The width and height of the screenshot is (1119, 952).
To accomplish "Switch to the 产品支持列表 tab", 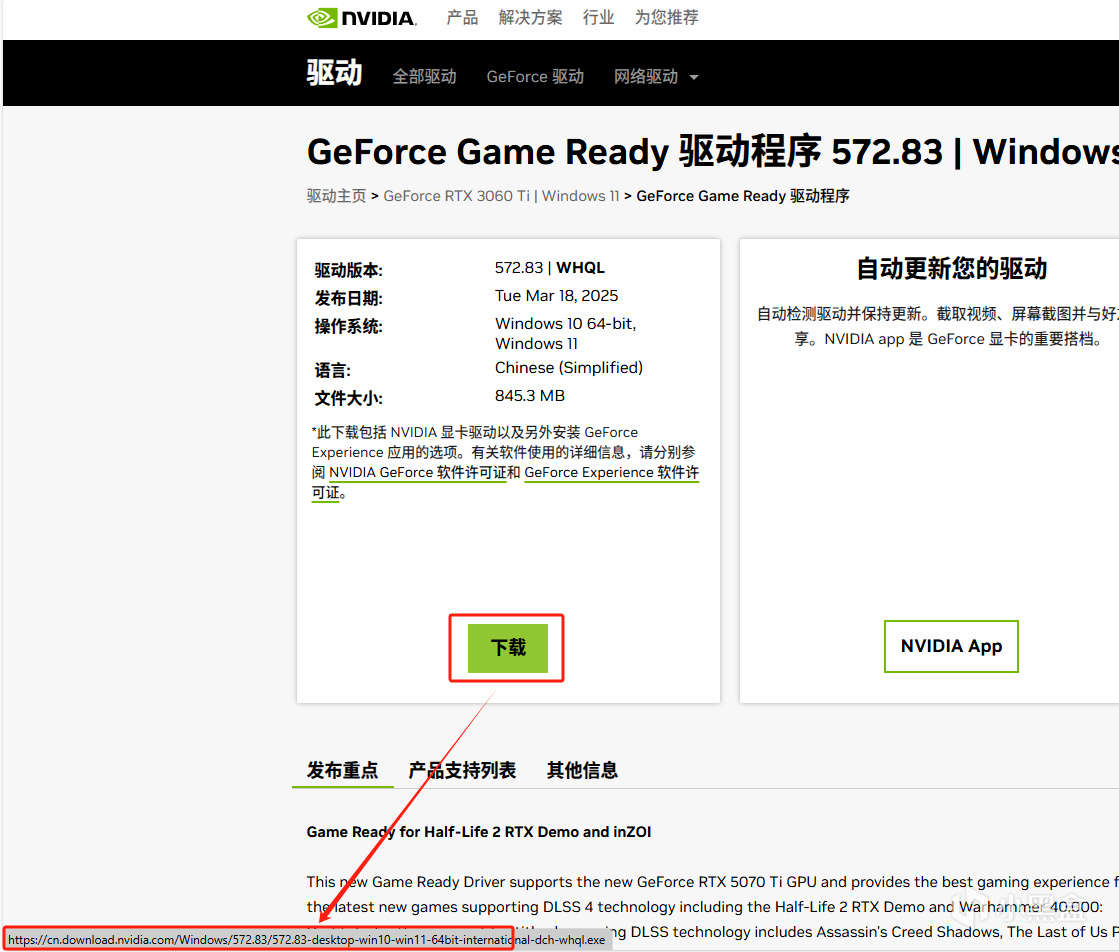I will coord(462,770).
